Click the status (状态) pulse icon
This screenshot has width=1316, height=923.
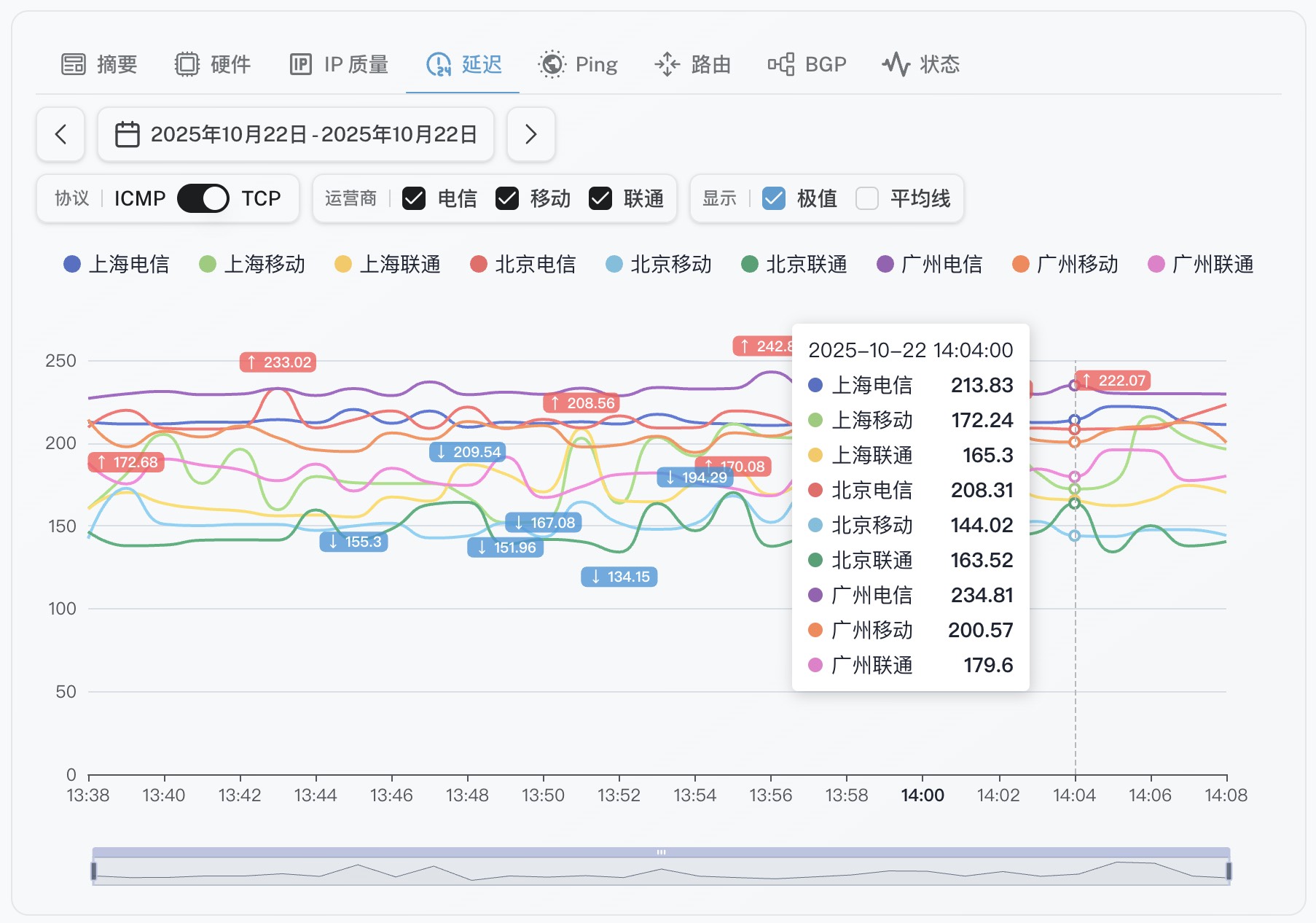(x=896, y=64)
